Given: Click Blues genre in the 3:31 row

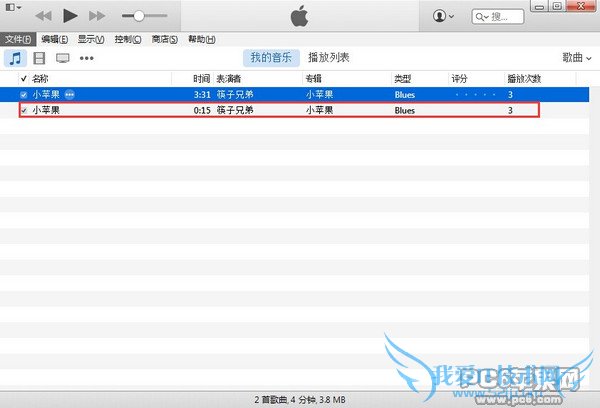Looking at the screenshot, I should 405,95.
